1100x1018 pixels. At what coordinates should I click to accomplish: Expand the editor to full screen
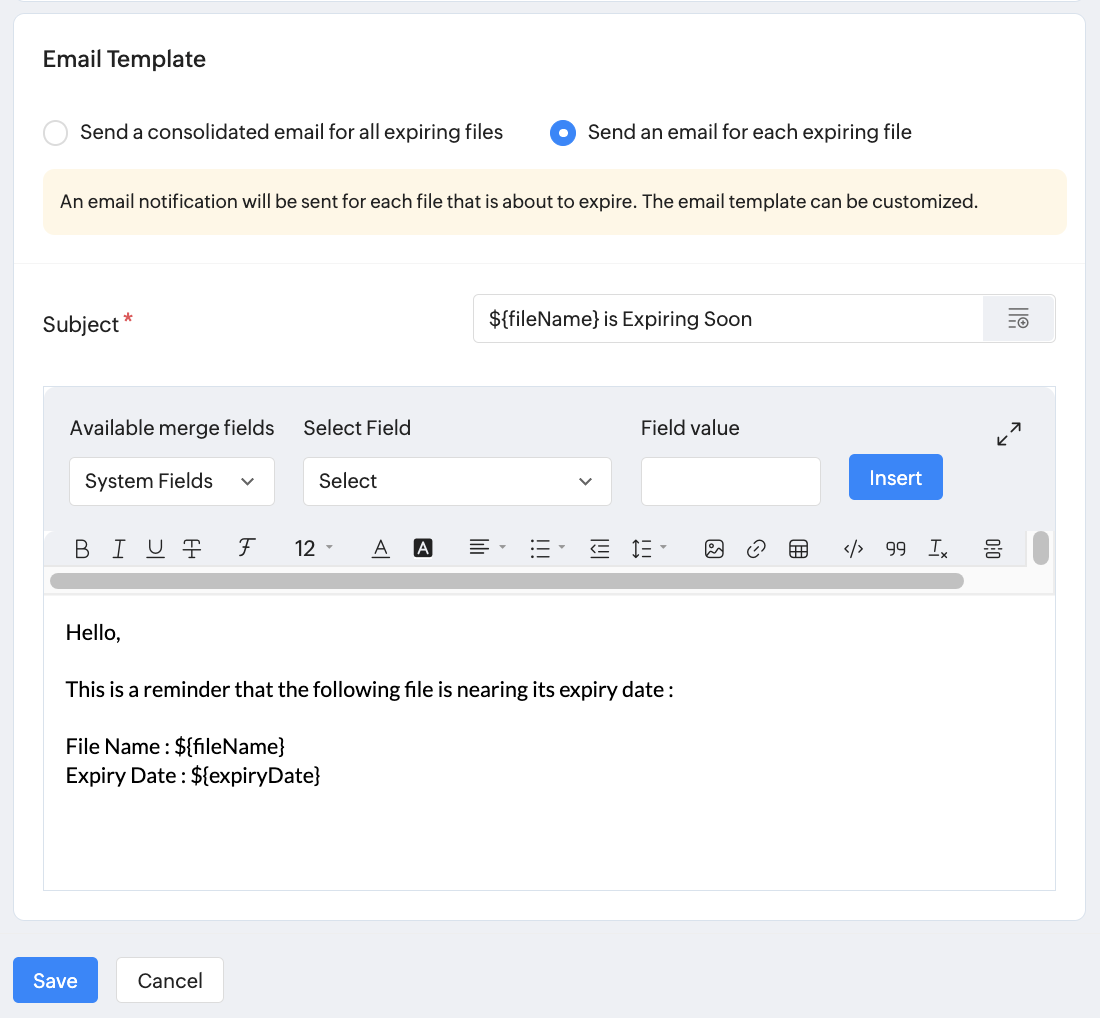click(x=1009, y=434)
